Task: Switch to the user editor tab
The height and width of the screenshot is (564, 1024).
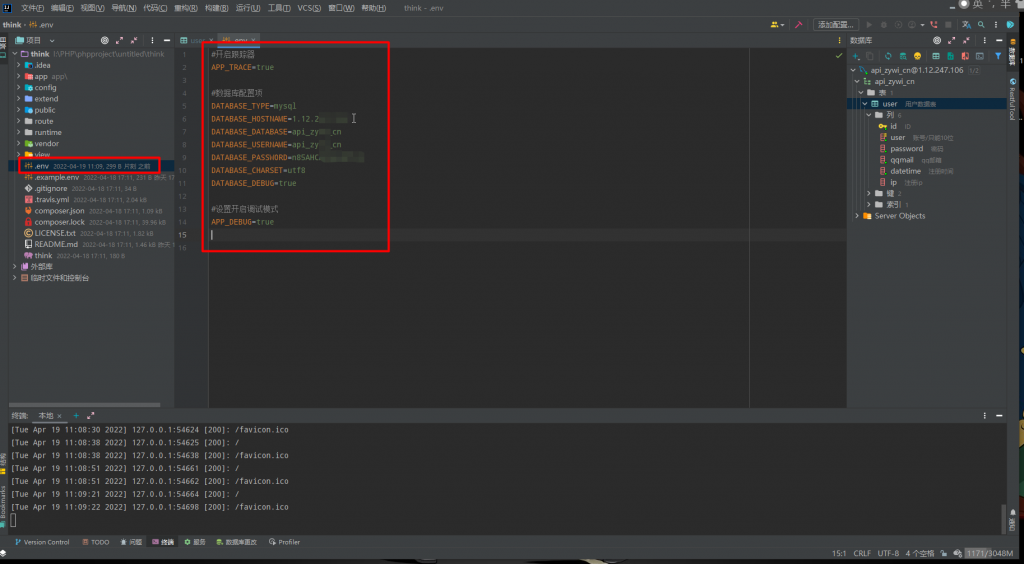Action: pos(194,40)
